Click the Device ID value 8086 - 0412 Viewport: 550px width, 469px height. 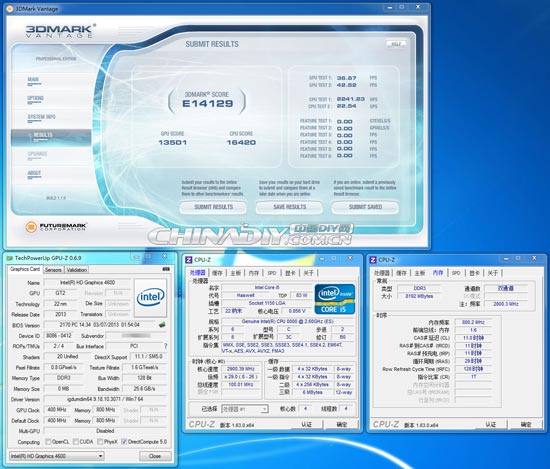(59, 336)
